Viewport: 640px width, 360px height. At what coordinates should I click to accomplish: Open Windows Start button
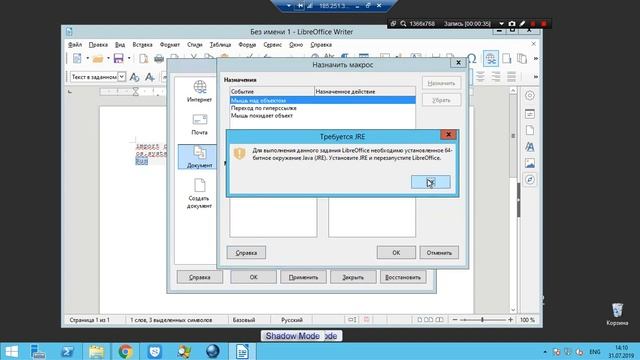[11, 351]
